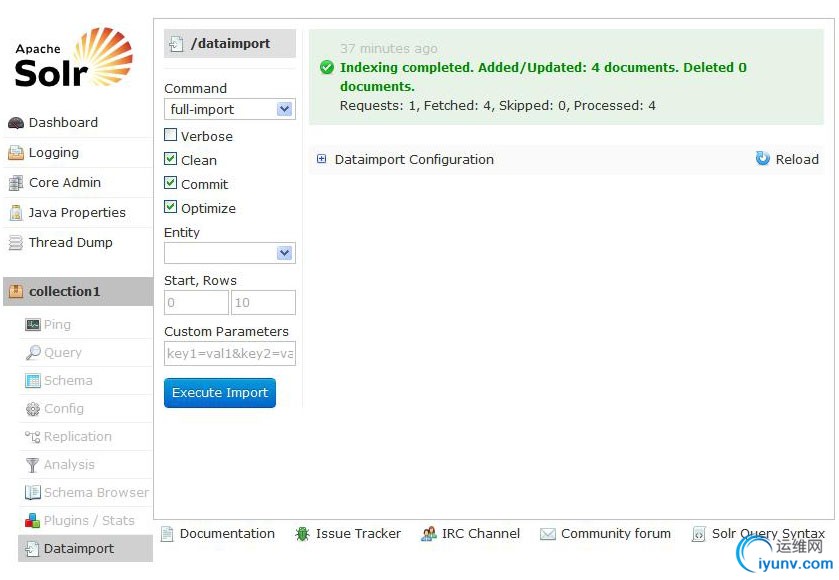The image size is (839, 580).
Task: Click the Dataimport document icon in sidebar
Action: tap(33, 548)
